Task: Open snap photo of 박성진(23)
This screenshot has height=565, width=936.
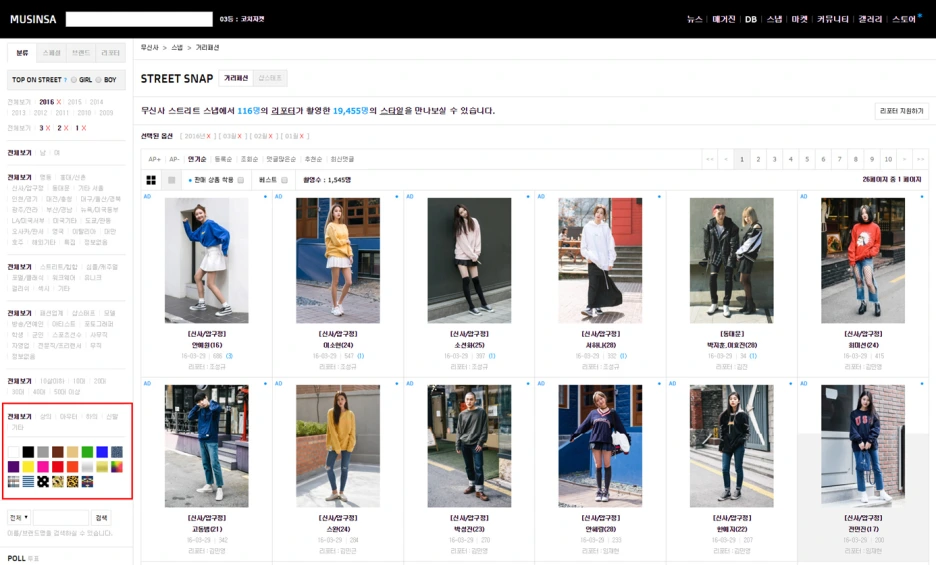Action: 469,446
